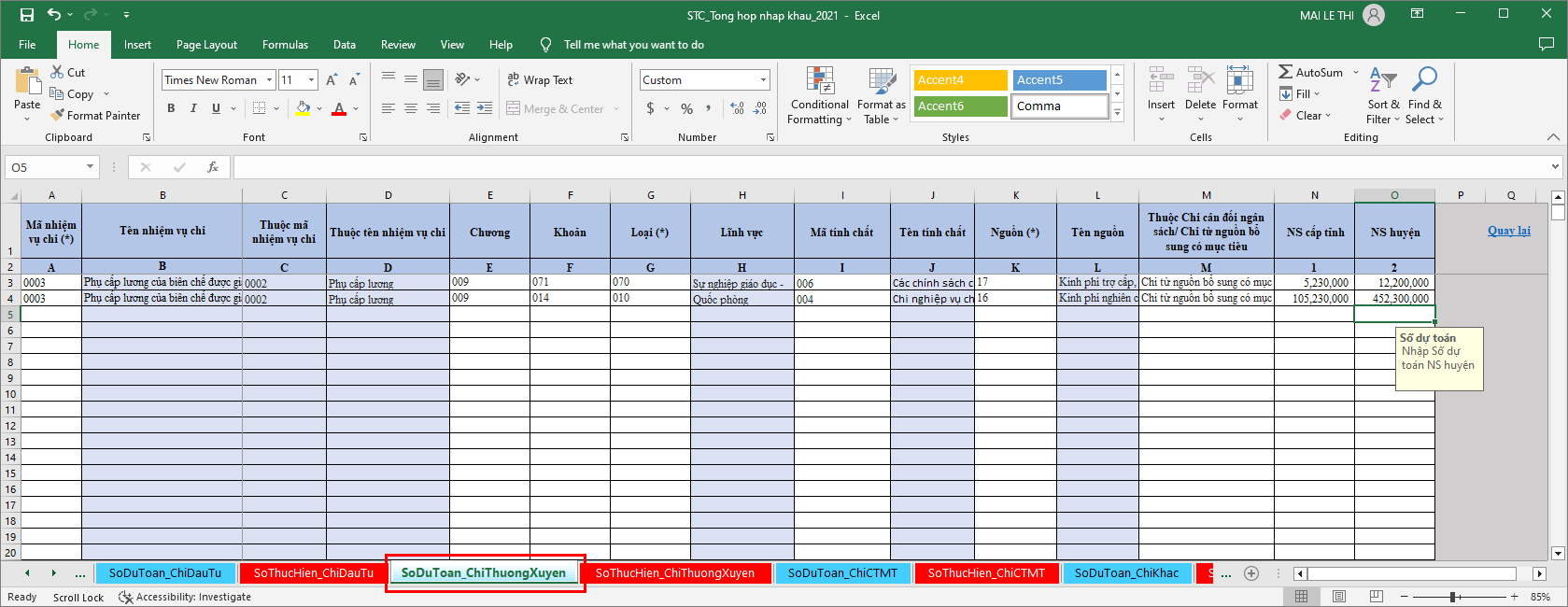Screen dimensions: 1568x607
Task: Toggle Bold formatting
Action: point(171,108)
